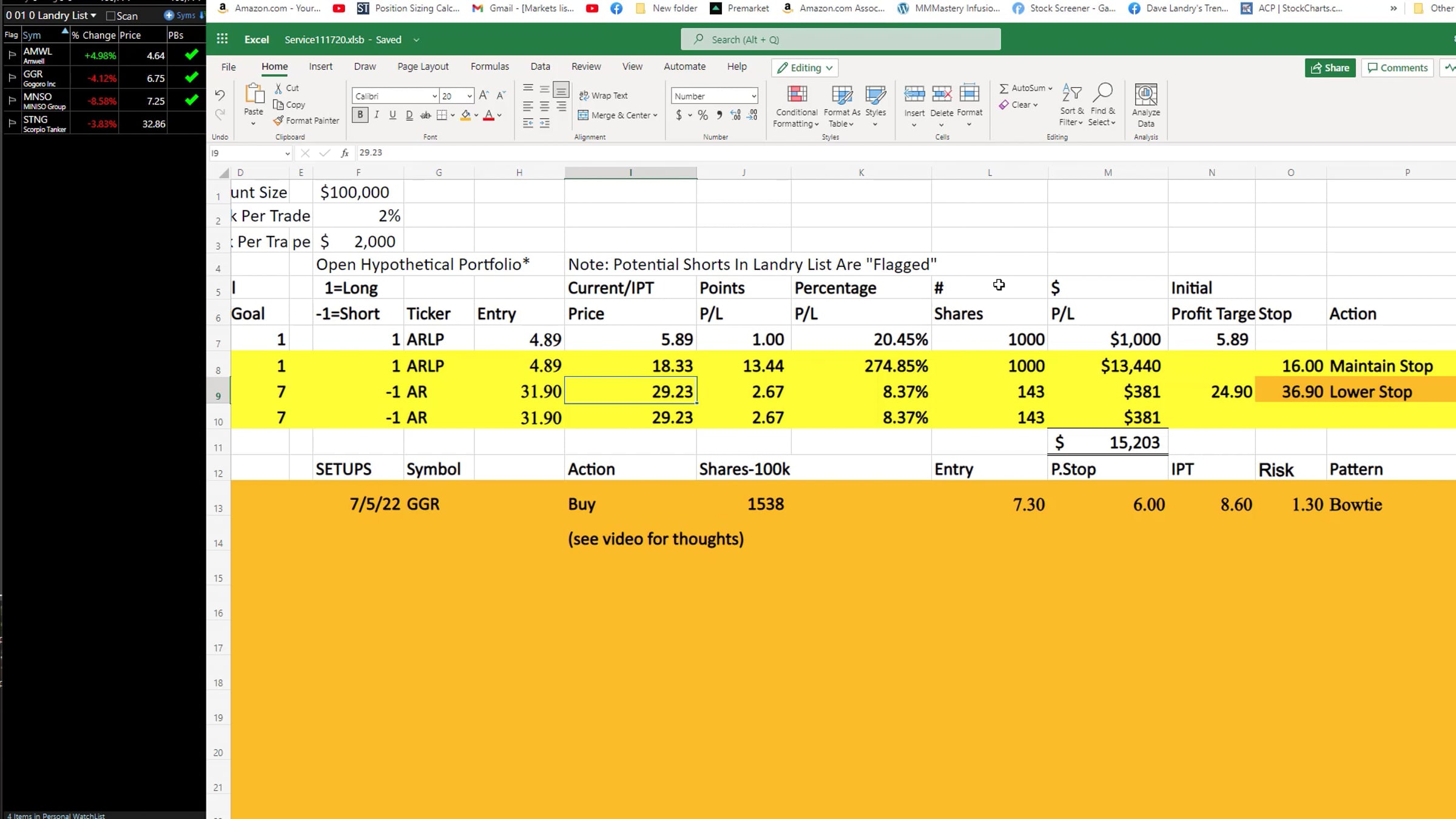Open the file name options chevron
The height and width of the screenshot is (819, 1456).
click(416, 39)
